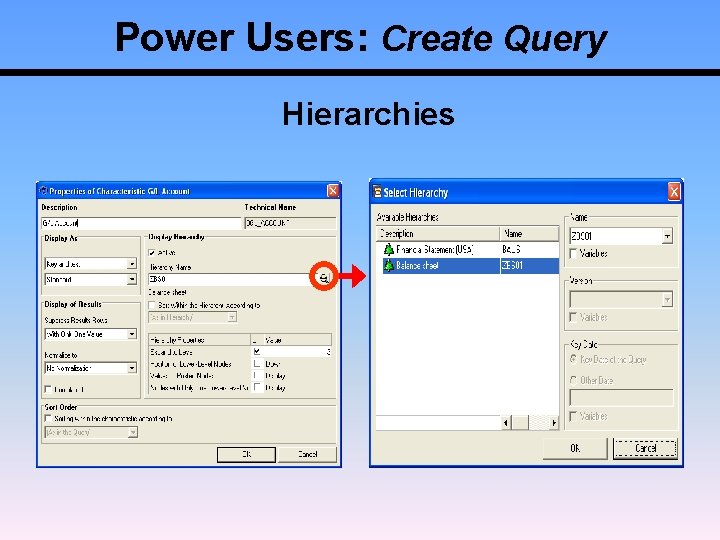This screenshot has width=720, height=540.
Task: Open the Version dropdown in Select Hierarchy
Action: tap(667, 300)
